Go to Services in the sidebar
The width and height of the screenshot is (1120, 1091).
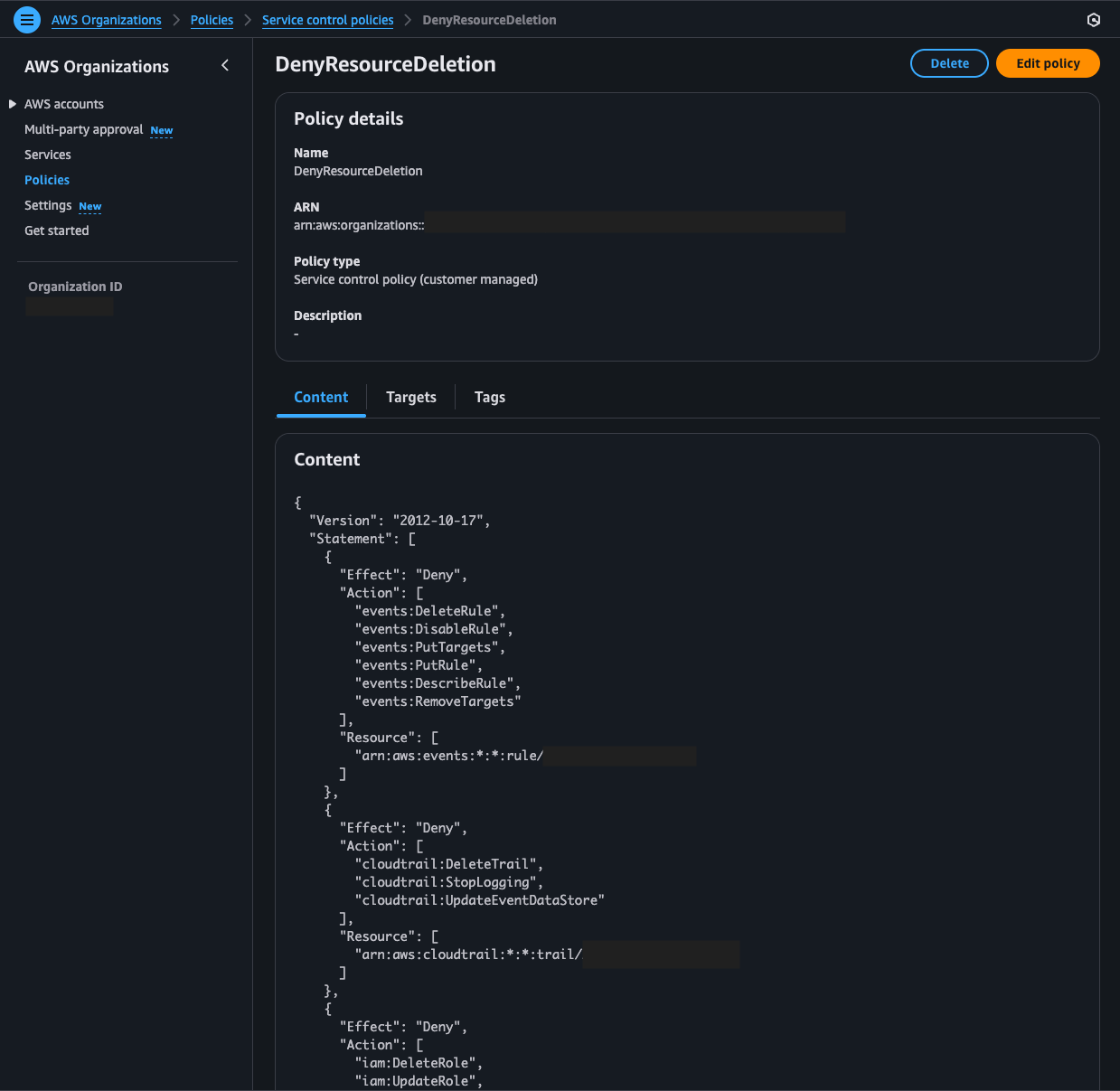pyautogui.click(x=48, y=155)
